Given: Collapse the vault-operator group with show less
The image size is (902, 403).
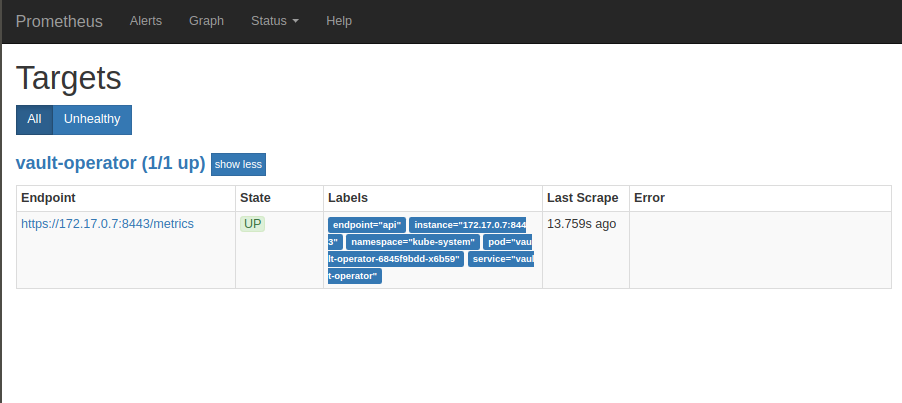Looking at the screenshot, I should tap(238, 164).
